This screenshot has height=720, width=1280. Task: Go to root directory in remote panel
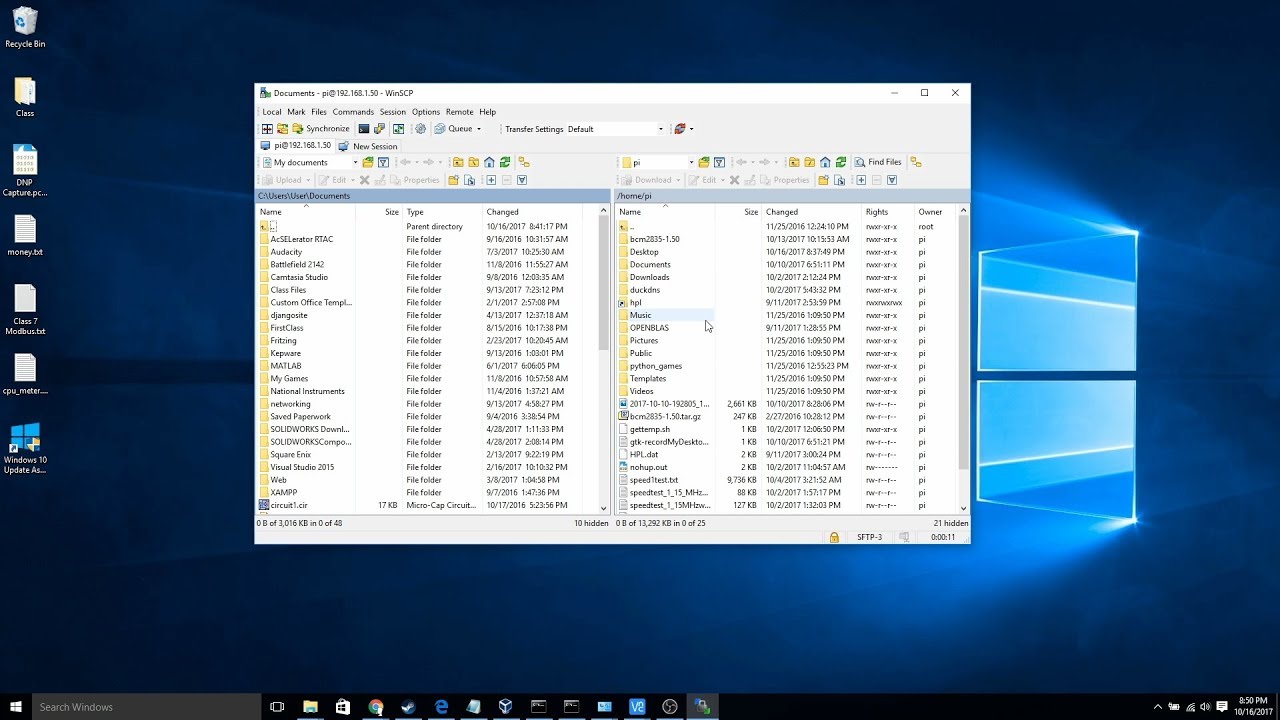(809, 162)
